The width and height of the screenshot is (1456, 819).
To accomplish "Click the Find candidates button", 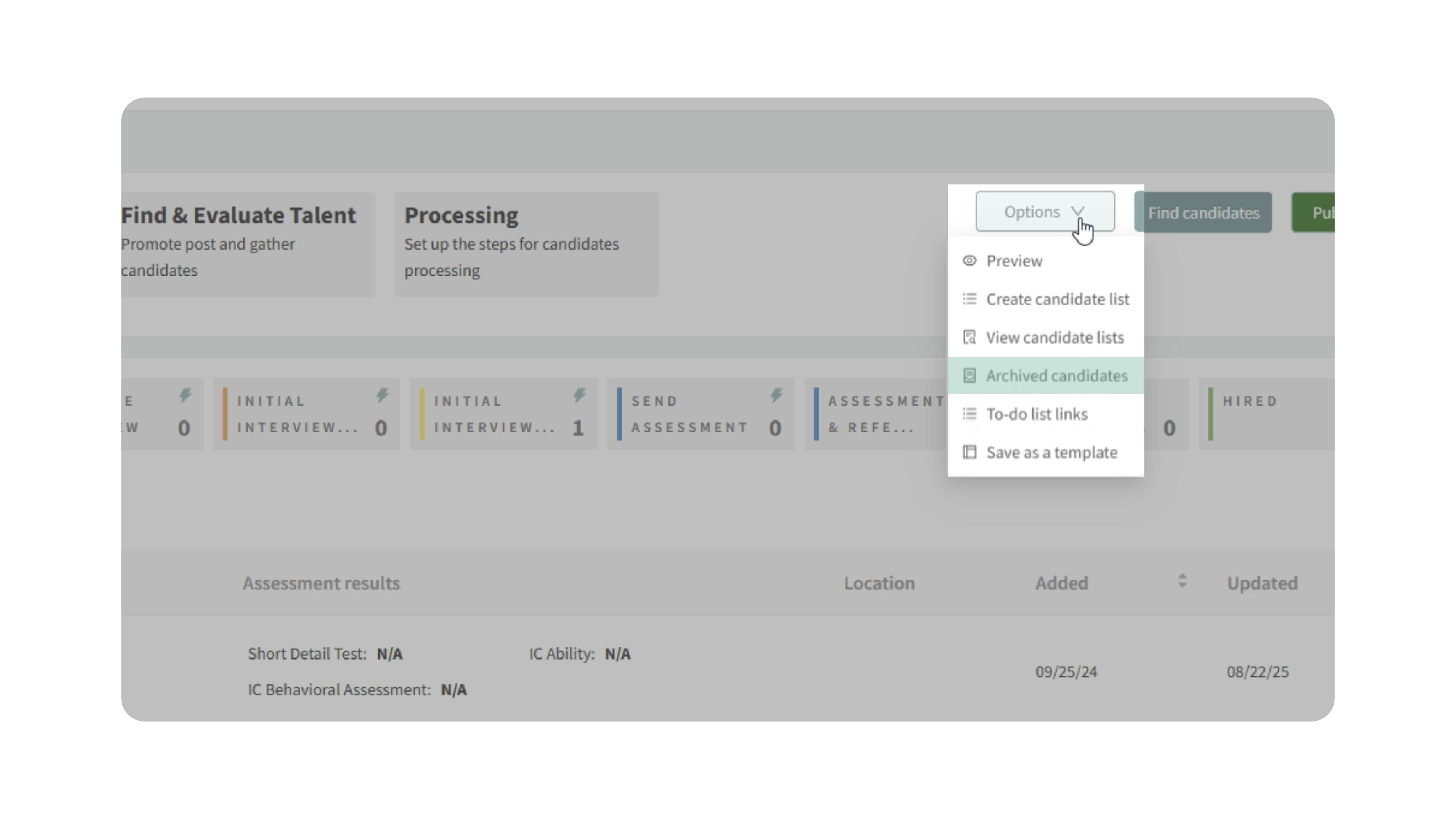I will pos(1203,212).
